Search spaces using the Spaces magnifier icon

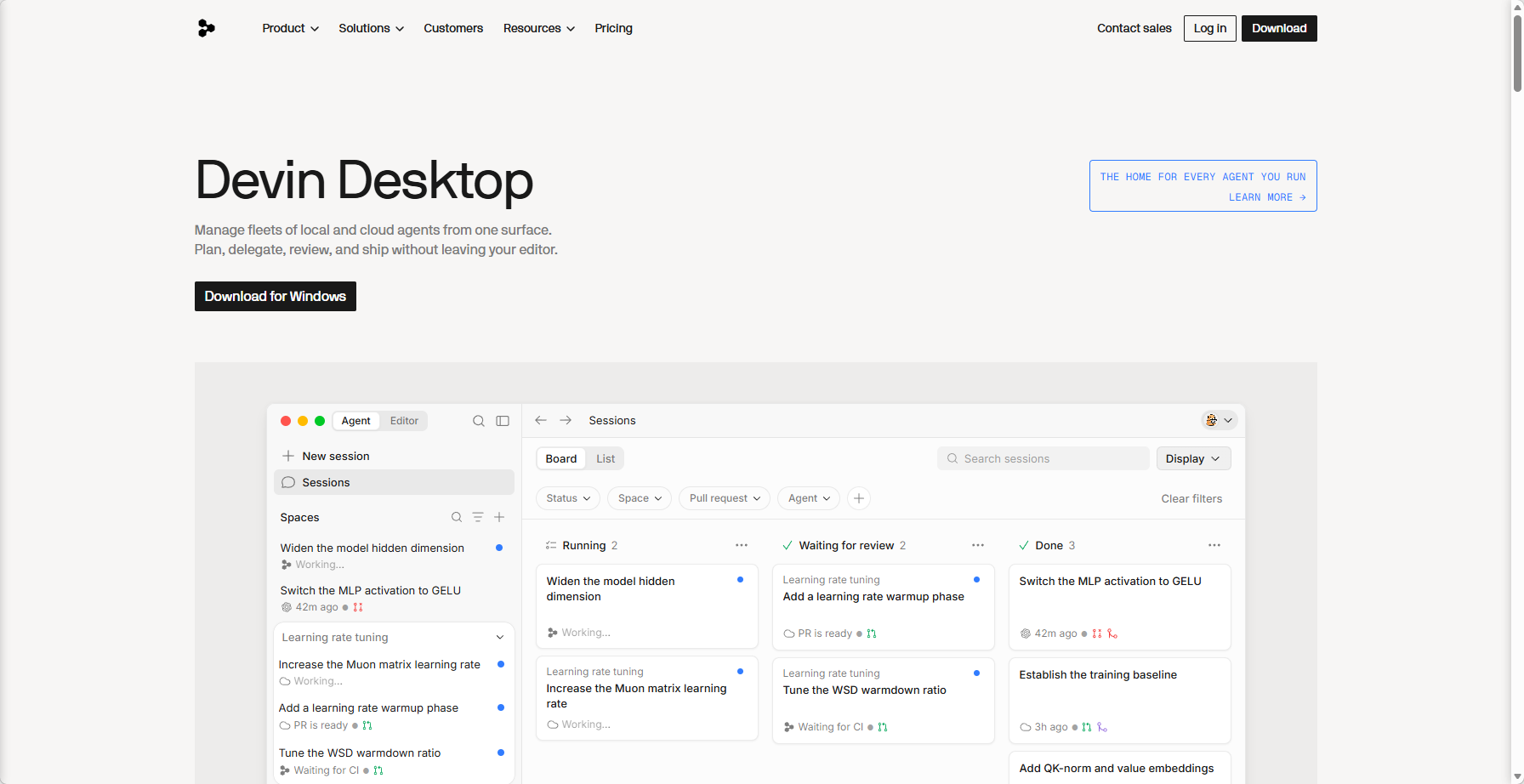click(457, 517)
